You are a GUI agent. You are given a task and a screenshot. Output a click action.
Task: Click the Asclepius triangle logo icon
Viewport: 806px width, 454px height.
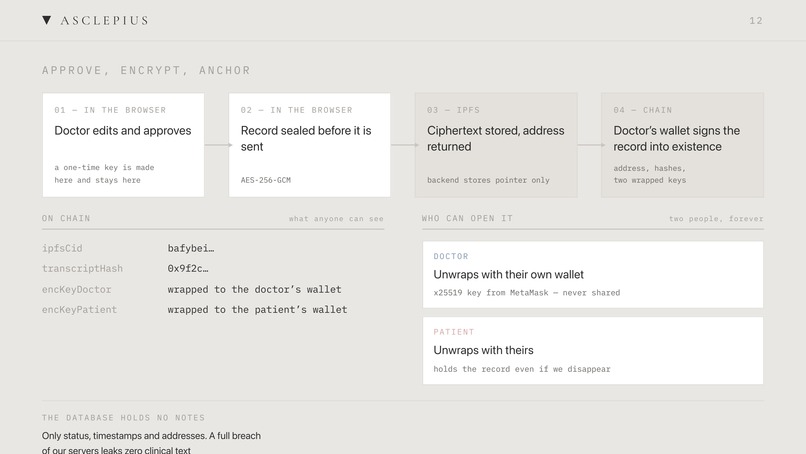(47, 20)
